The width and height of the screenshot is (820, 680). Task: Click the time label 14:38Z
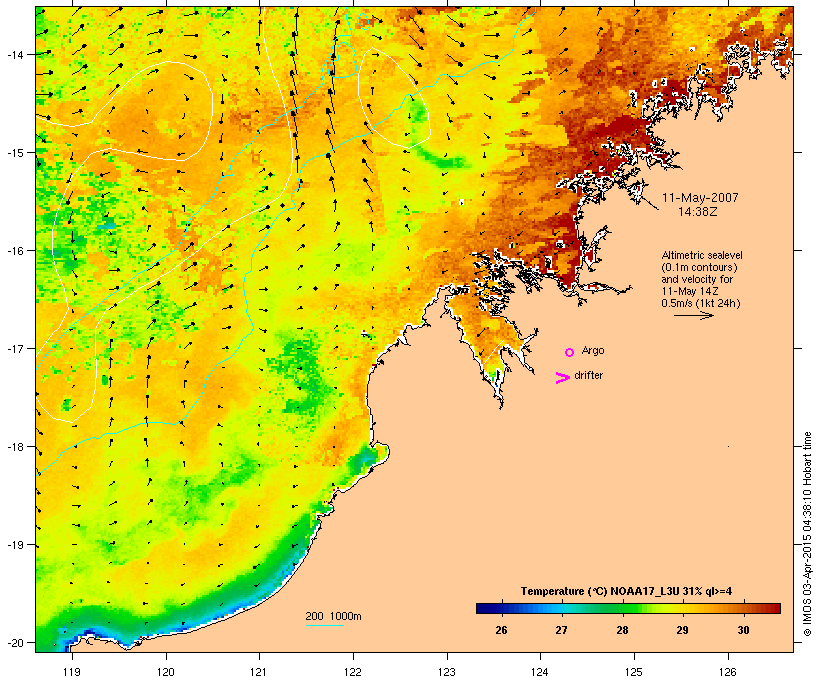[698, 212]
